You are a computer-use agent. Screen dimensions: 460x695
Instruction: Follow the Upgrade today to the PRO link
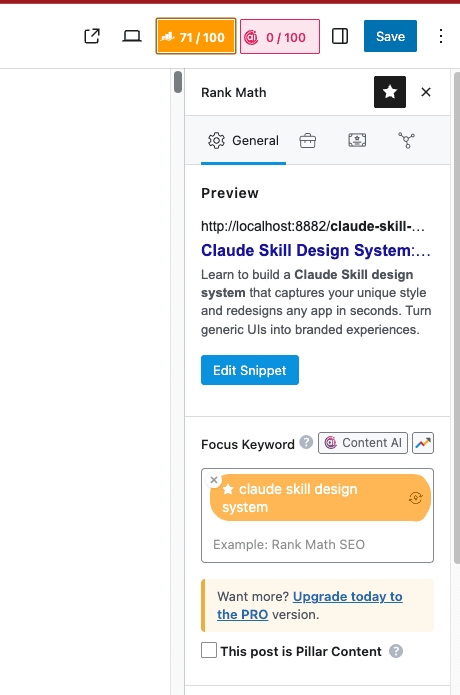(x=310, y=605)
